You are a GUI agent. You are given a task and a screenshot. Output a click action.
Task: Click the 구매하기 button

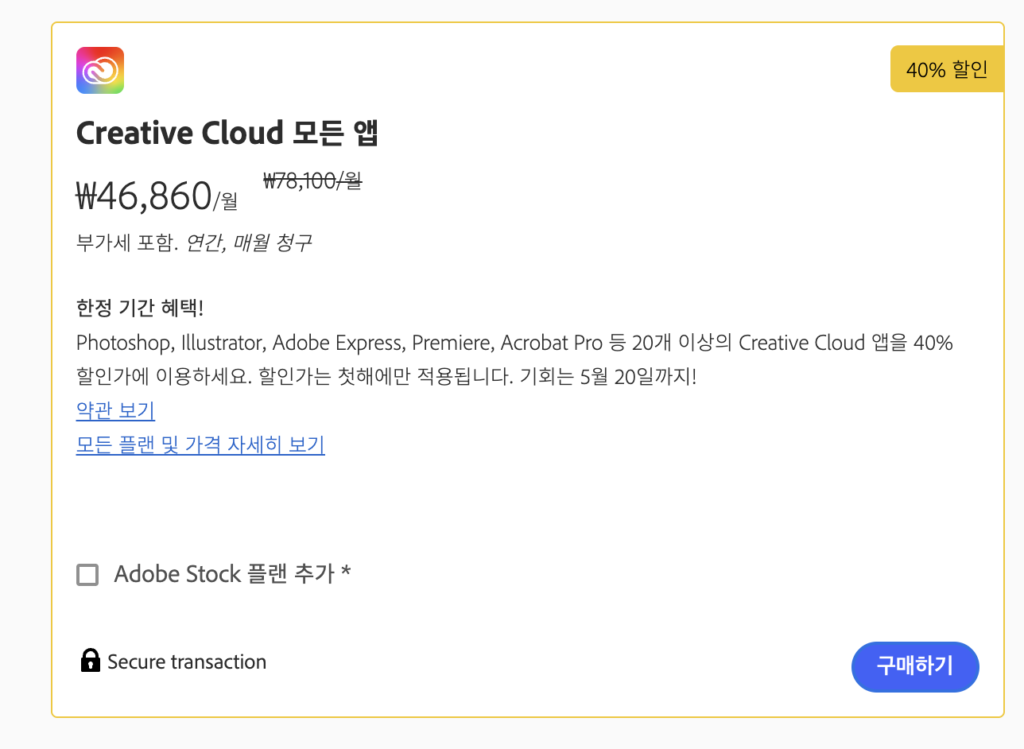[915, 666]
